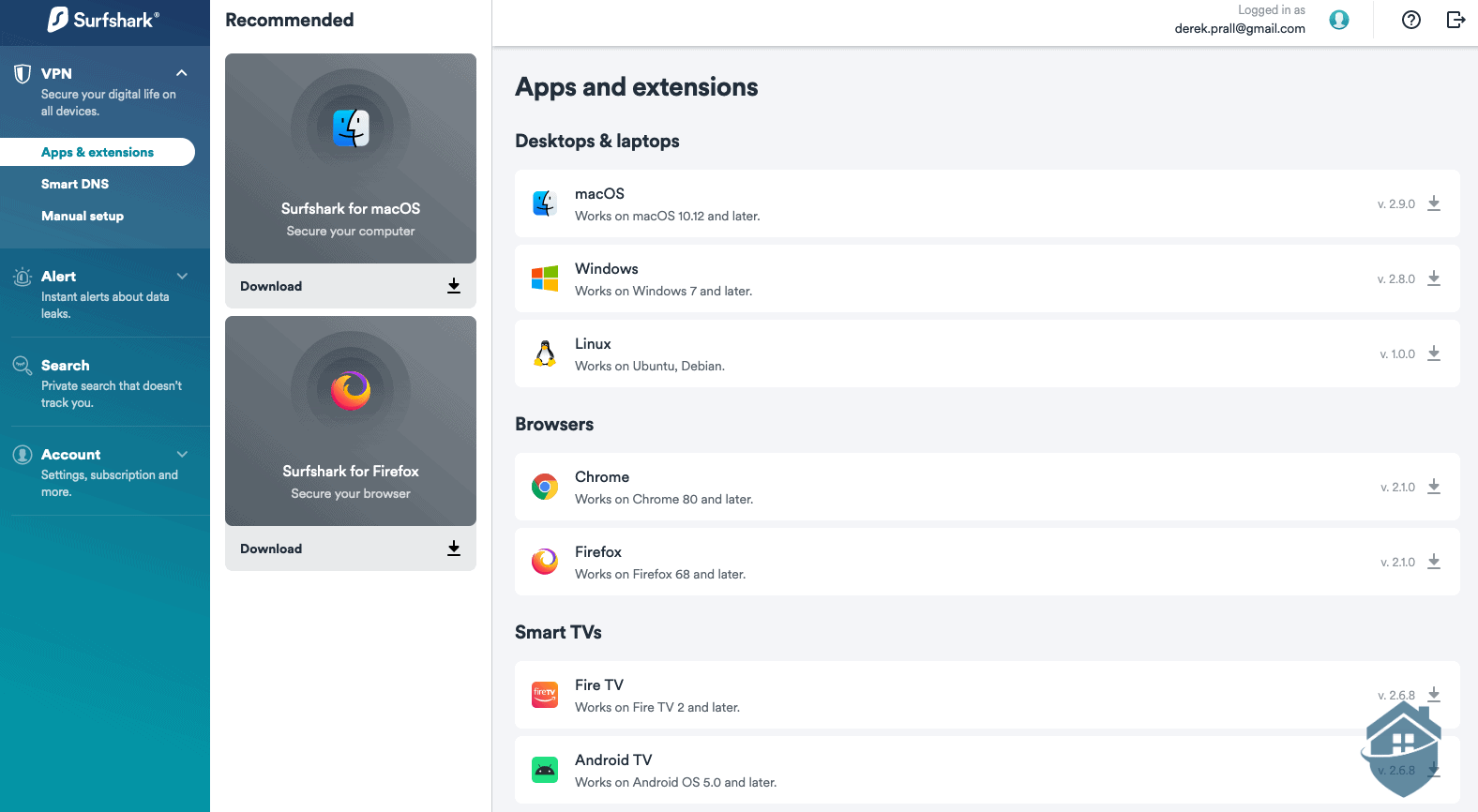Click macOS version text v. 2.9.0
The height and width of the screenshot is (812, 1478).
pyautogui.click(x=1396, y=203)
